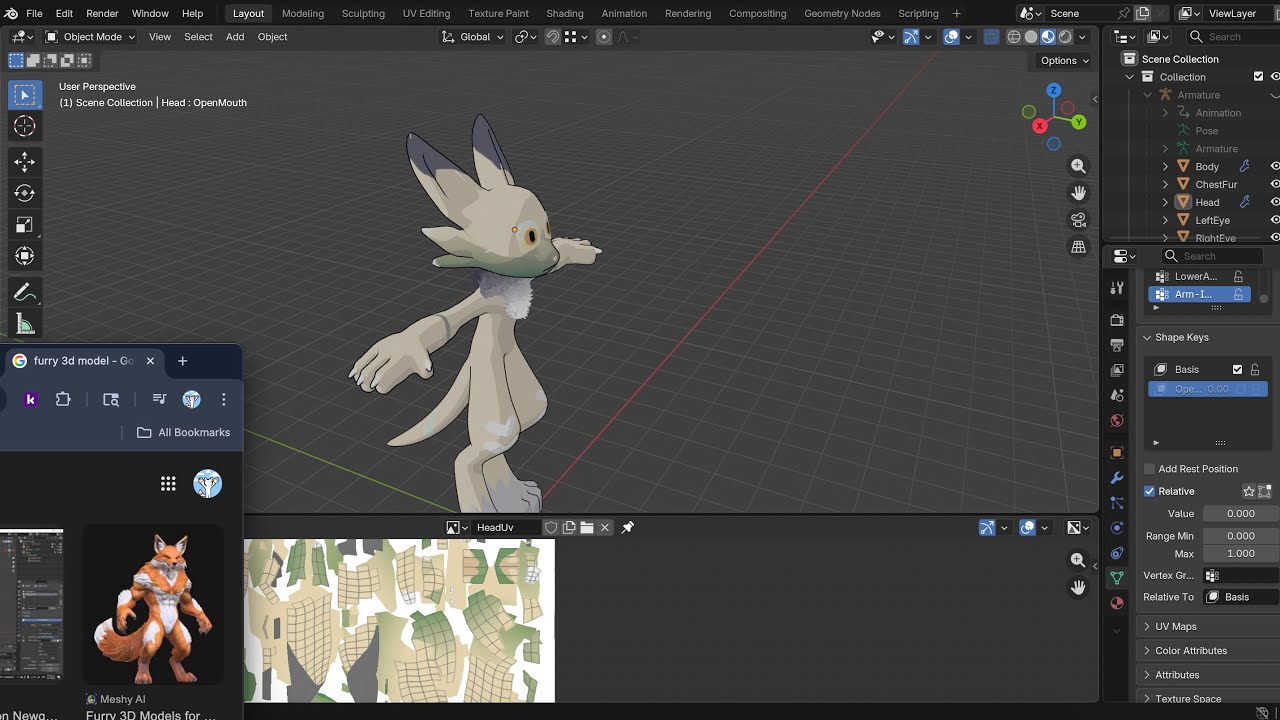Expand the Head object in outliner
This screenshot has height=720, width=1280.
(x=1165, y=202)
